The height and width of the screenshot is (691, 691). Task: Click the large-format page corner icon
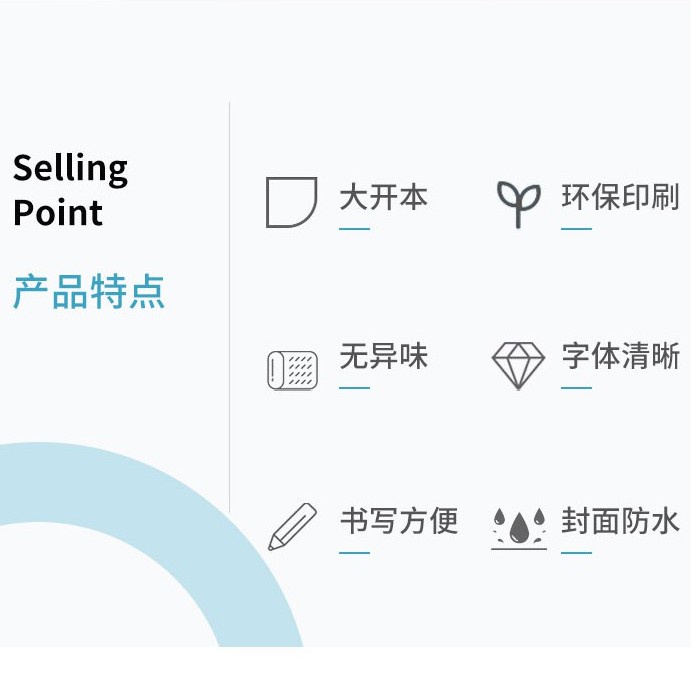pyautogui.click(x=291, y=202)
